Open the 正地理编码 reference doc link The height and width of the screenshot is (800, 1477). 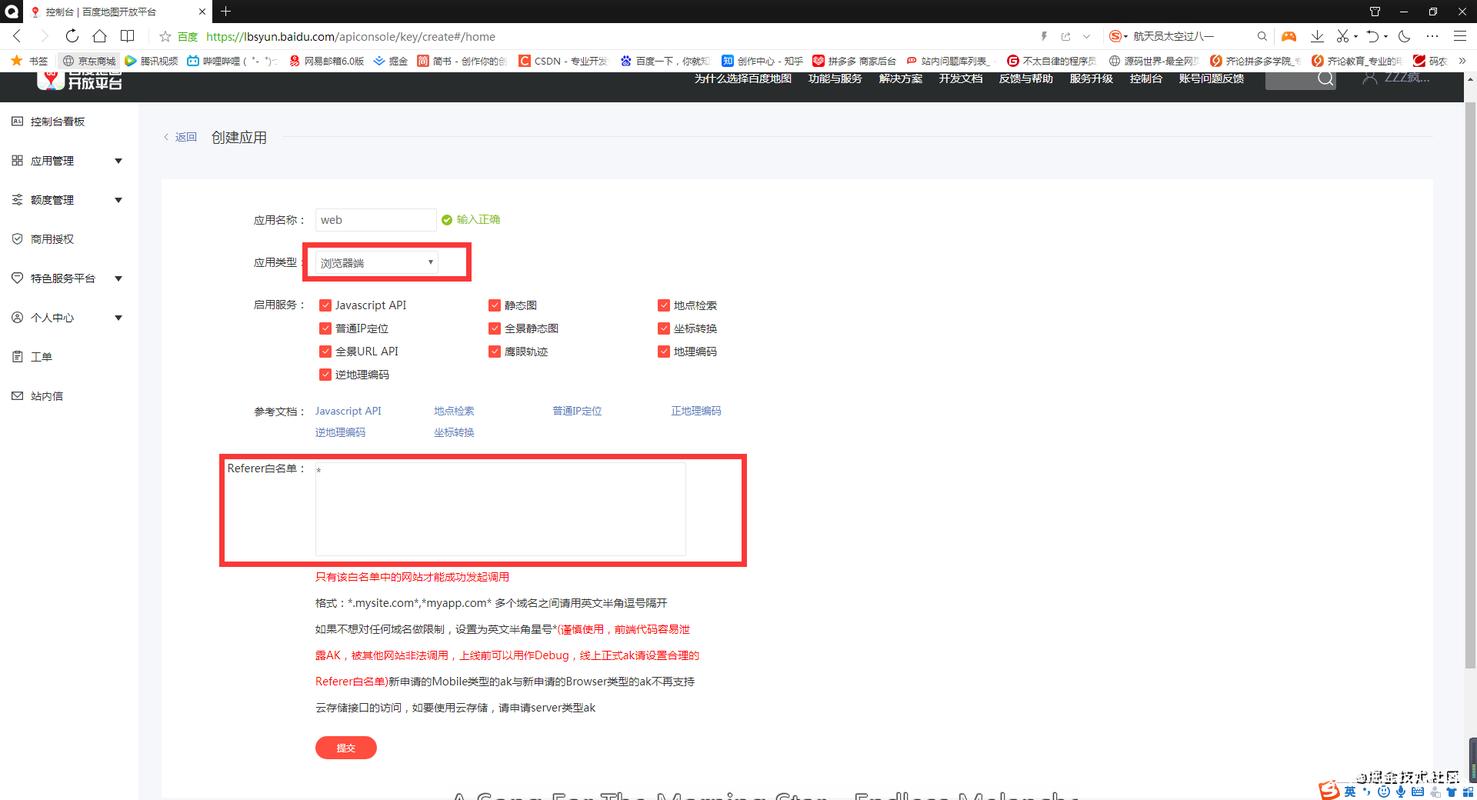pos(696,411)
